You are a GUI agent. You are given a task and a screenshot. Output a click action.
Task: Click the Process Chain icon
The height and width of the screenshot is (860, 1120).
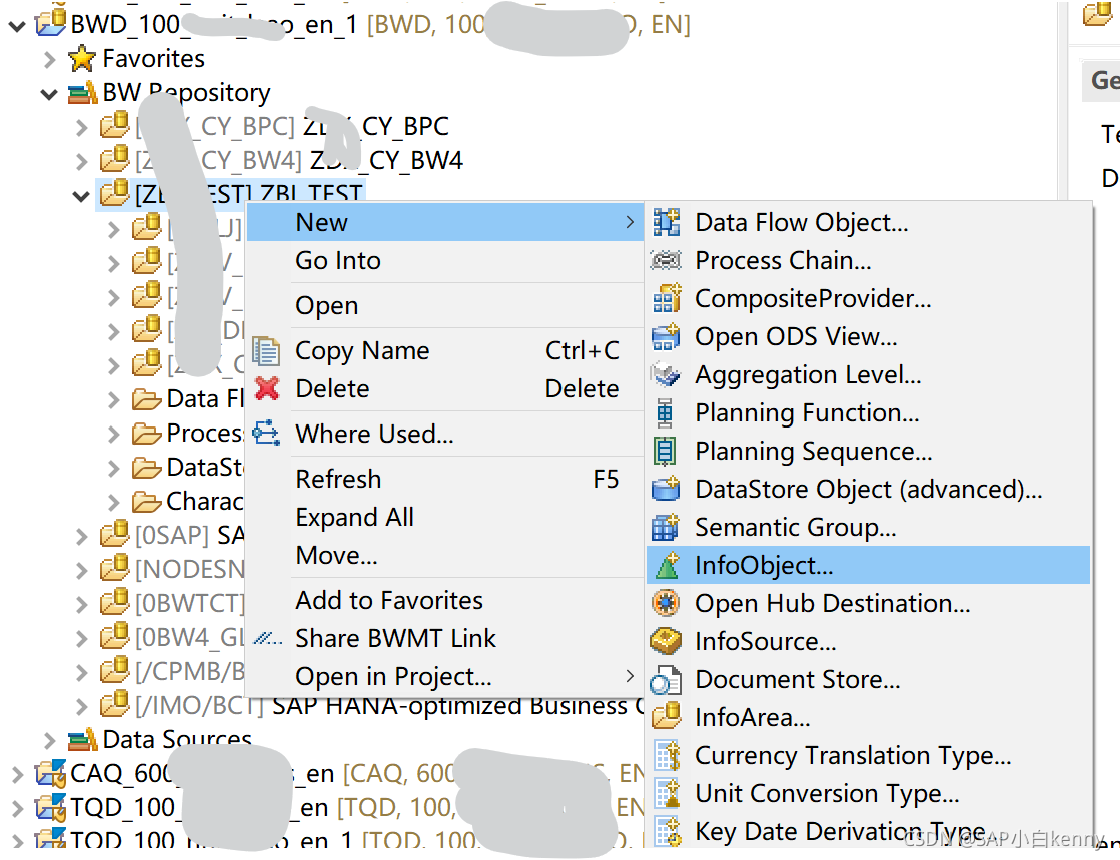tap(666, 261)
